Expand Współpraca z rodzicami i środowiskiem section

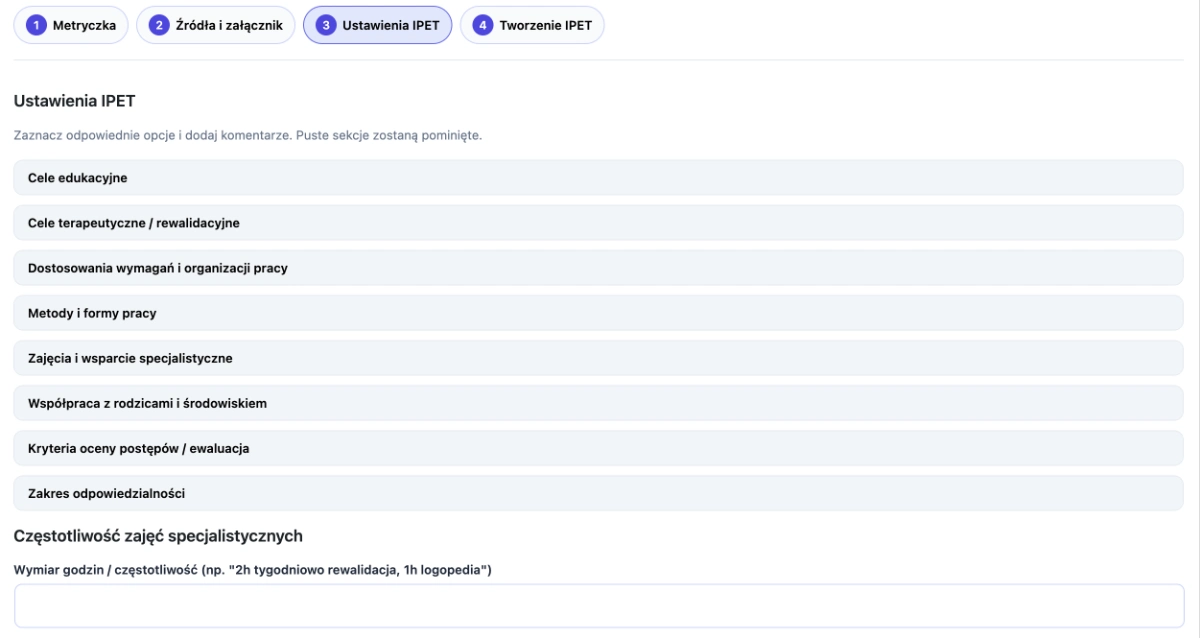pos(598,403)
